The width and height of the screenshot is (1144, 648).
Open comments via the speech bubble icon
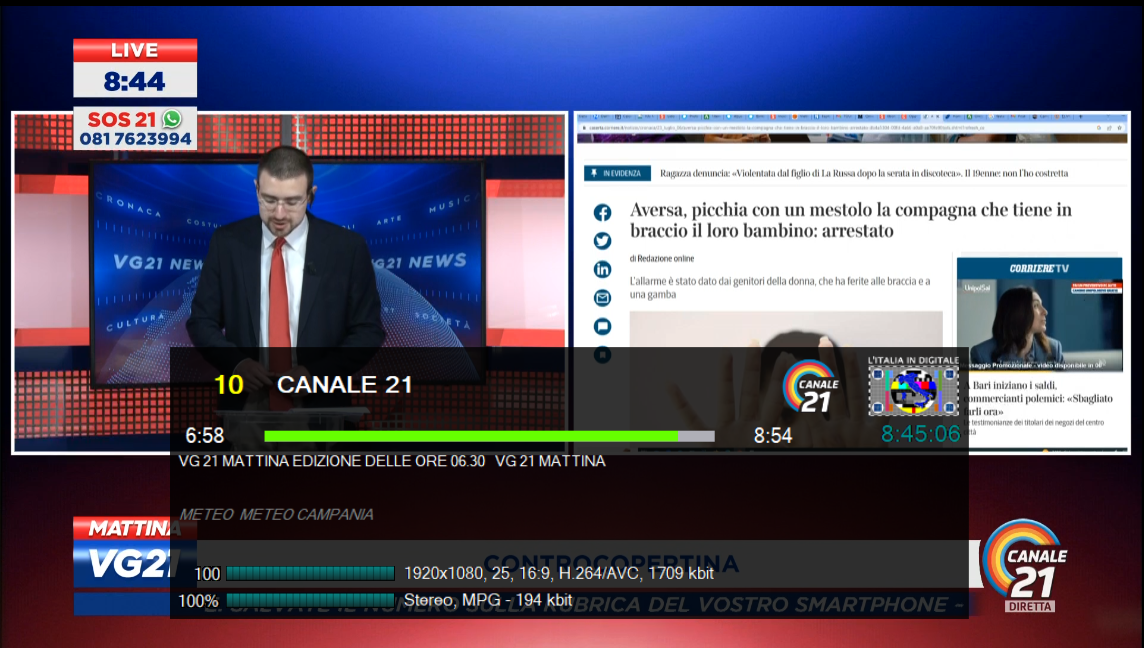click(602, 326)
